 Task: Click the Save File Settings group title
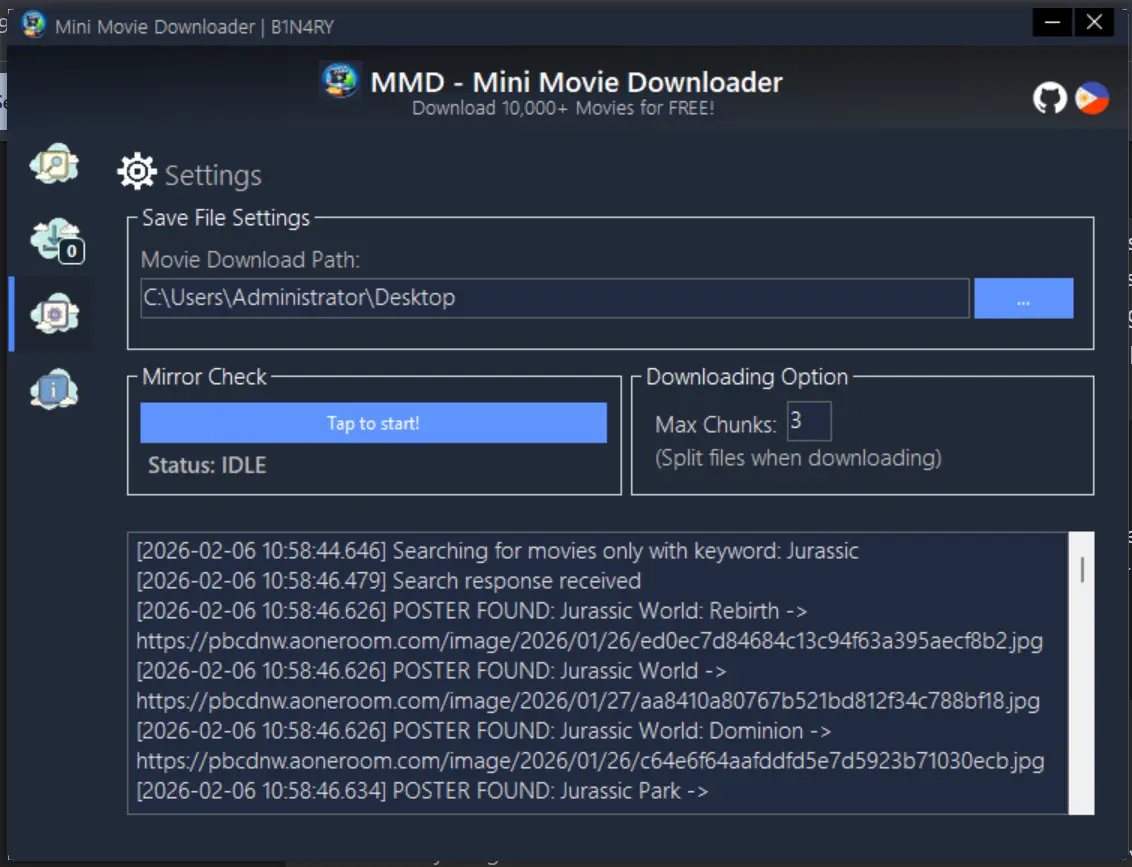tap(225, 218)
